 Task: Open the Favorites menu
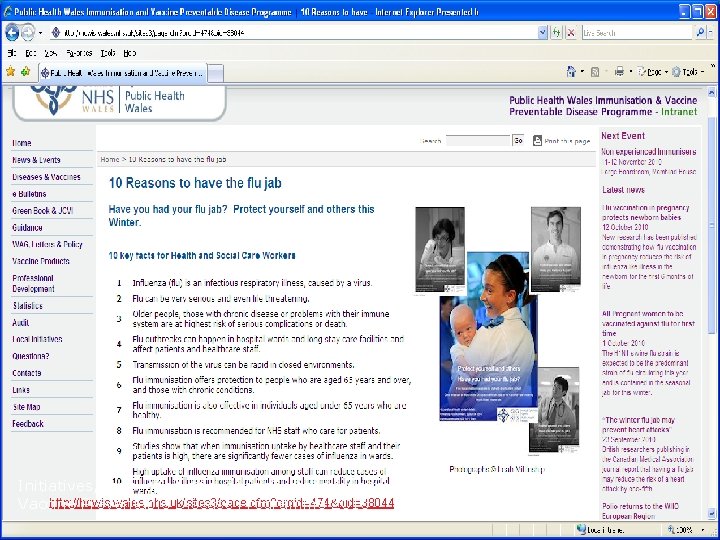[x=79, y=53]
